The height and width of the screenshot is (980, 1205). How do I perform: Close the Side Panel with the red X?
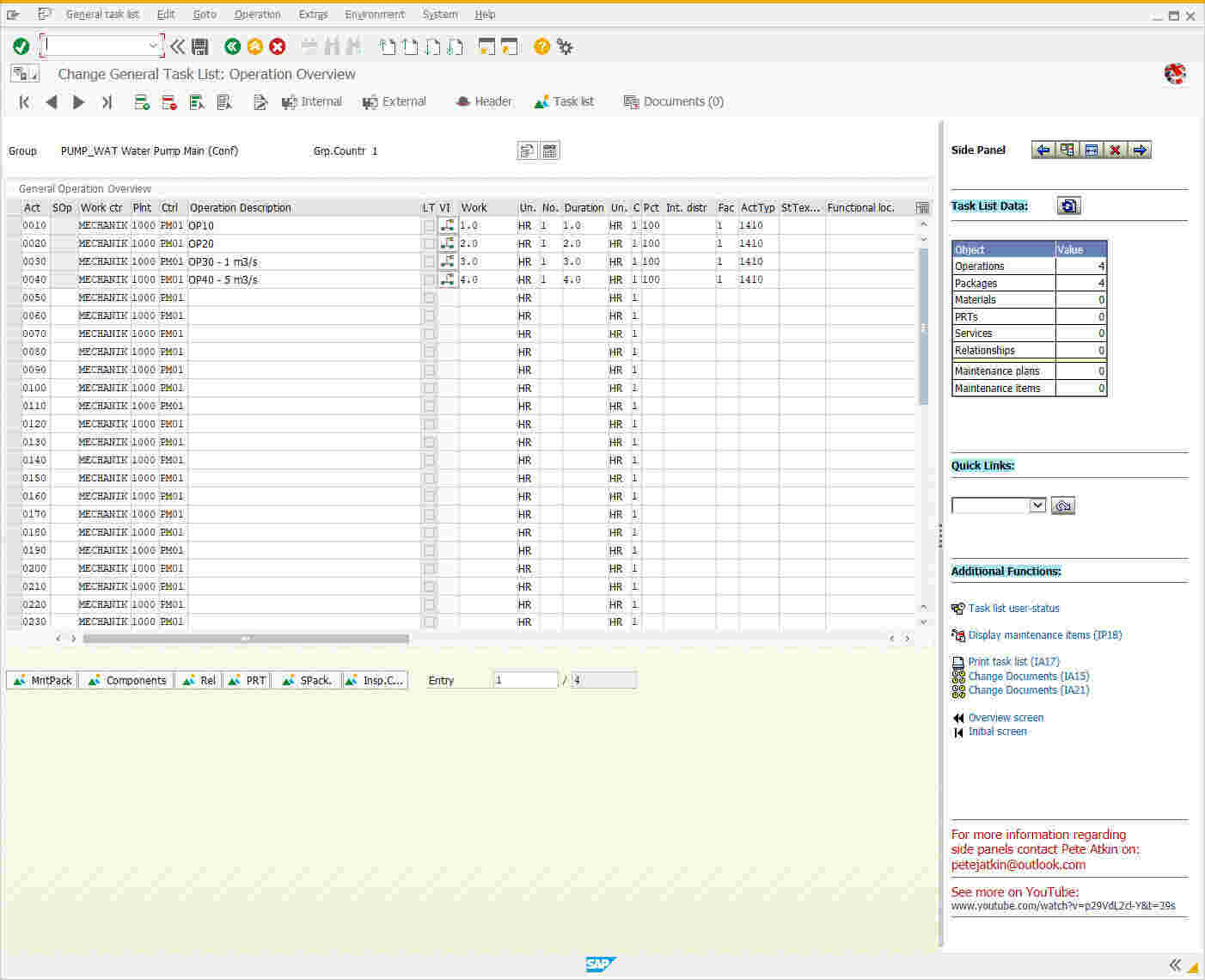1115,150
